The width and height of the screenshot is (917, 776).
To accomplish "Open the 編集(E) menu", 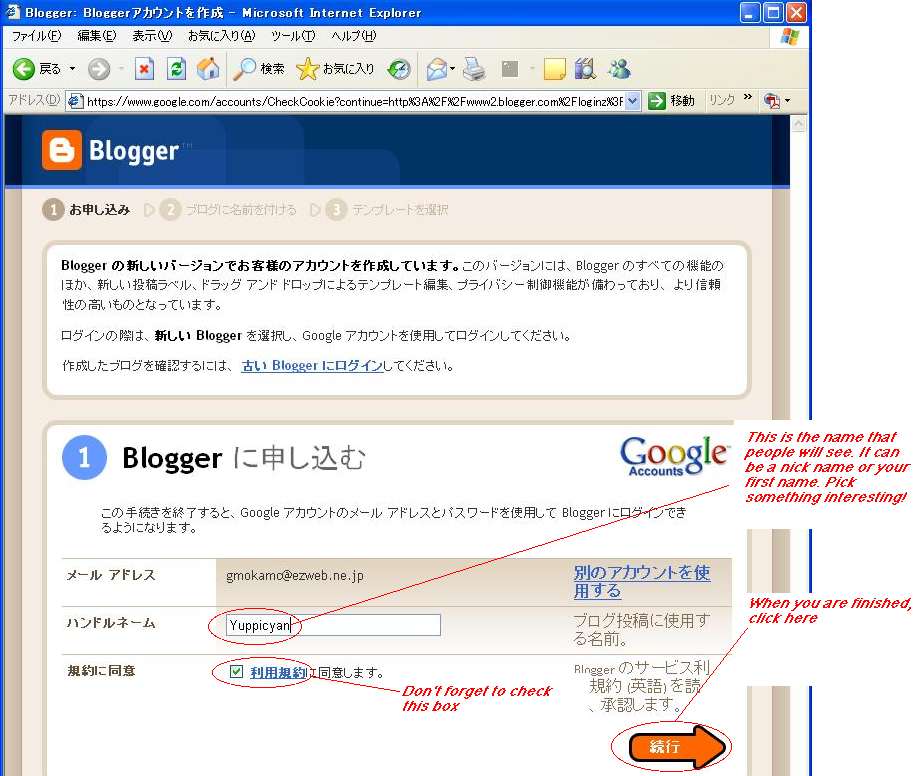I will [x=97, y=36].
